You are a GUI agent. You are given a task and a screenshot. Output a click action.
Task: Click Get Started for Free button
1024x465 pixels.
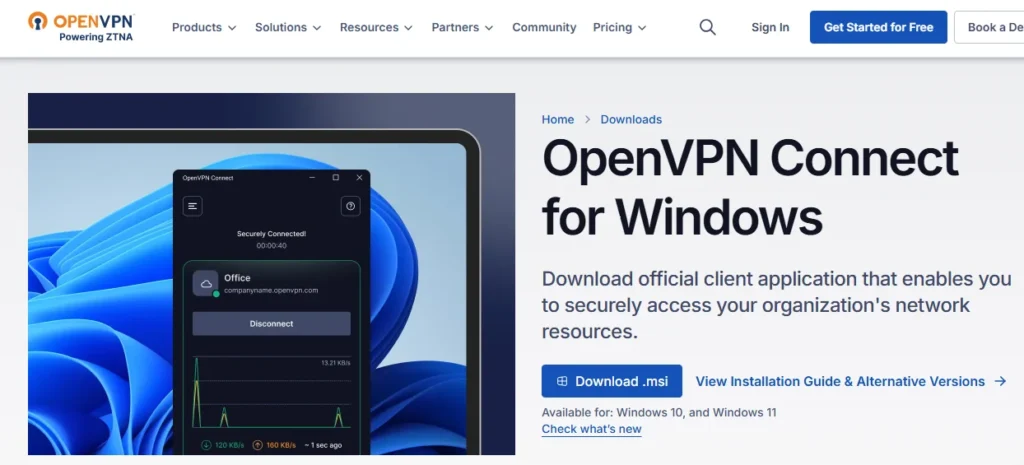click(878, 27)
